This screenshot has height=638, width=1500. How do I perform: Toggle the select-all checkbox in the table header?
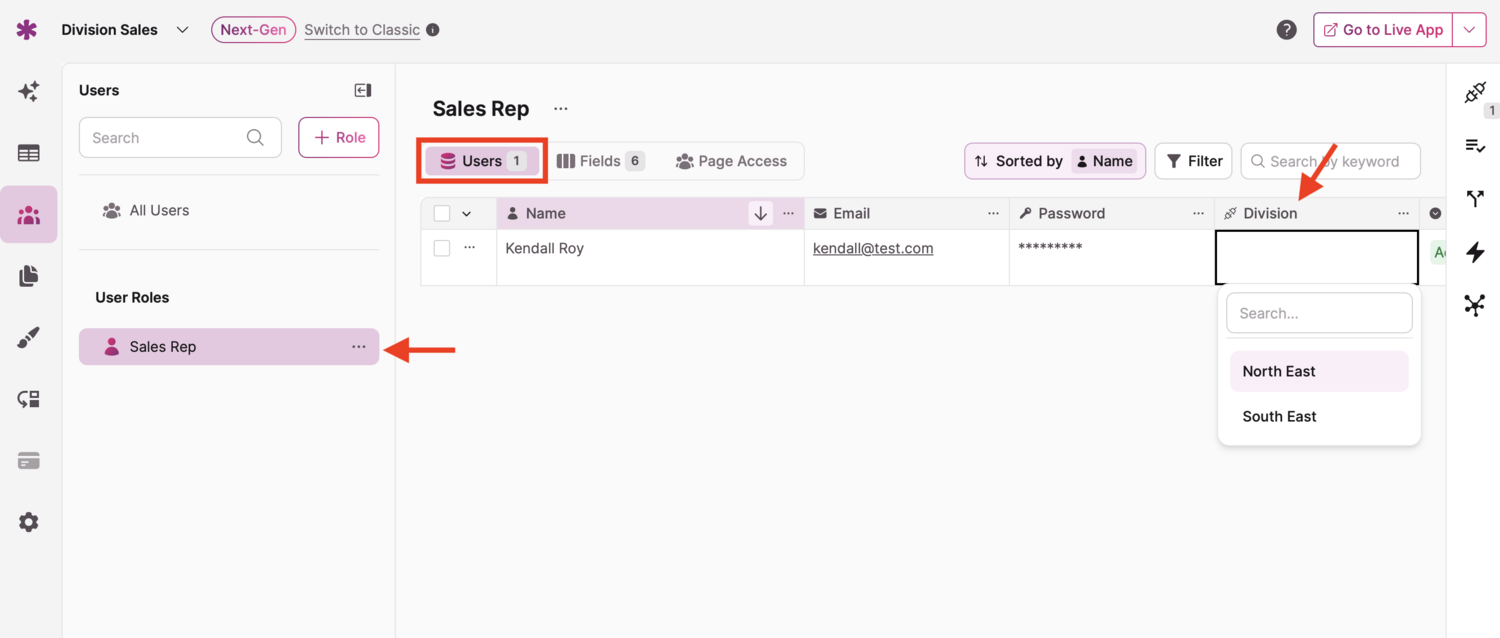[442, 213]
